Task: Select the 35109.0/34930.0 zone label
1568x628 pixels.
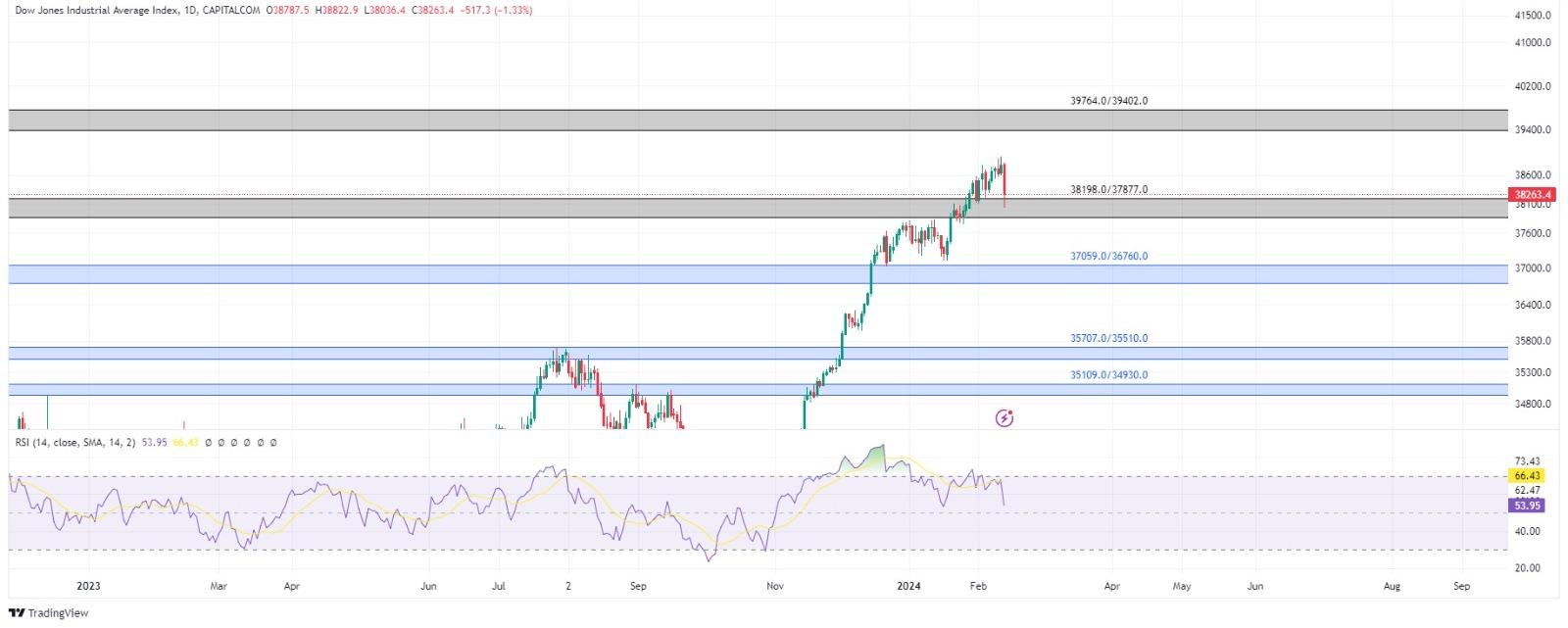Action: point(1108,375)
